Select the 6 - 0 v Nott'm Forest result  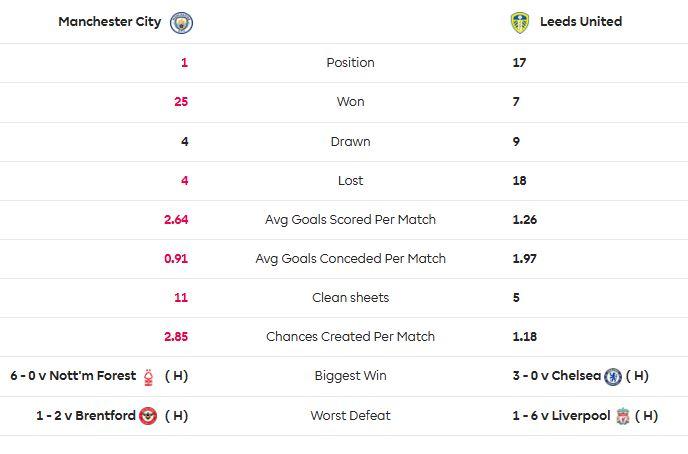tap(73, 376)
